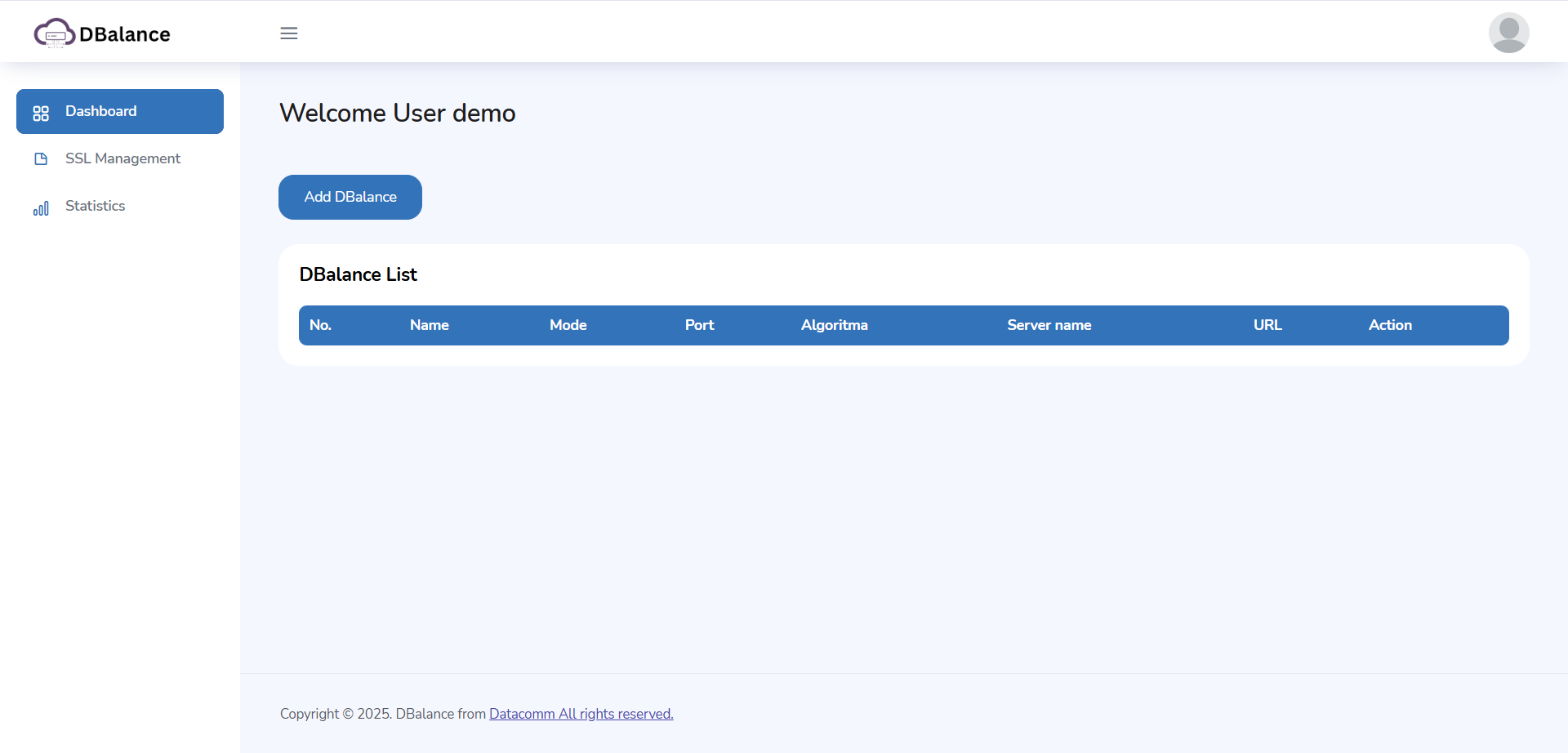
Task: Select the Mode column header
Action: coord(568,325)
